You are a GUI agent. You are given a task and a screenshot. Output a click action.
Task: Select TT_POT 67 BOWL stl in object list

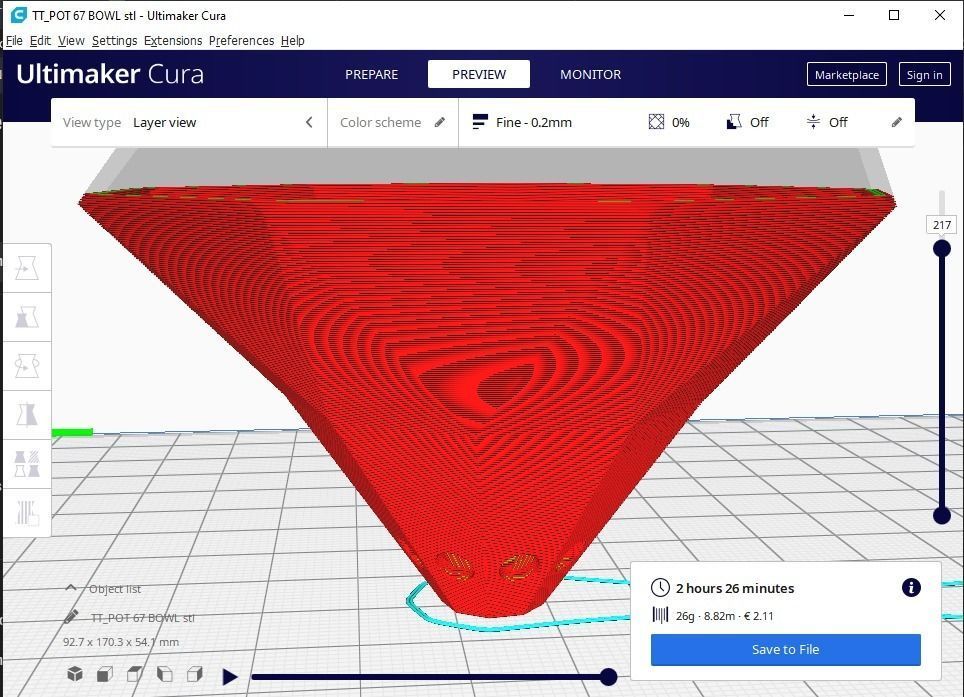pyautogui.click(x=143, y=618)
